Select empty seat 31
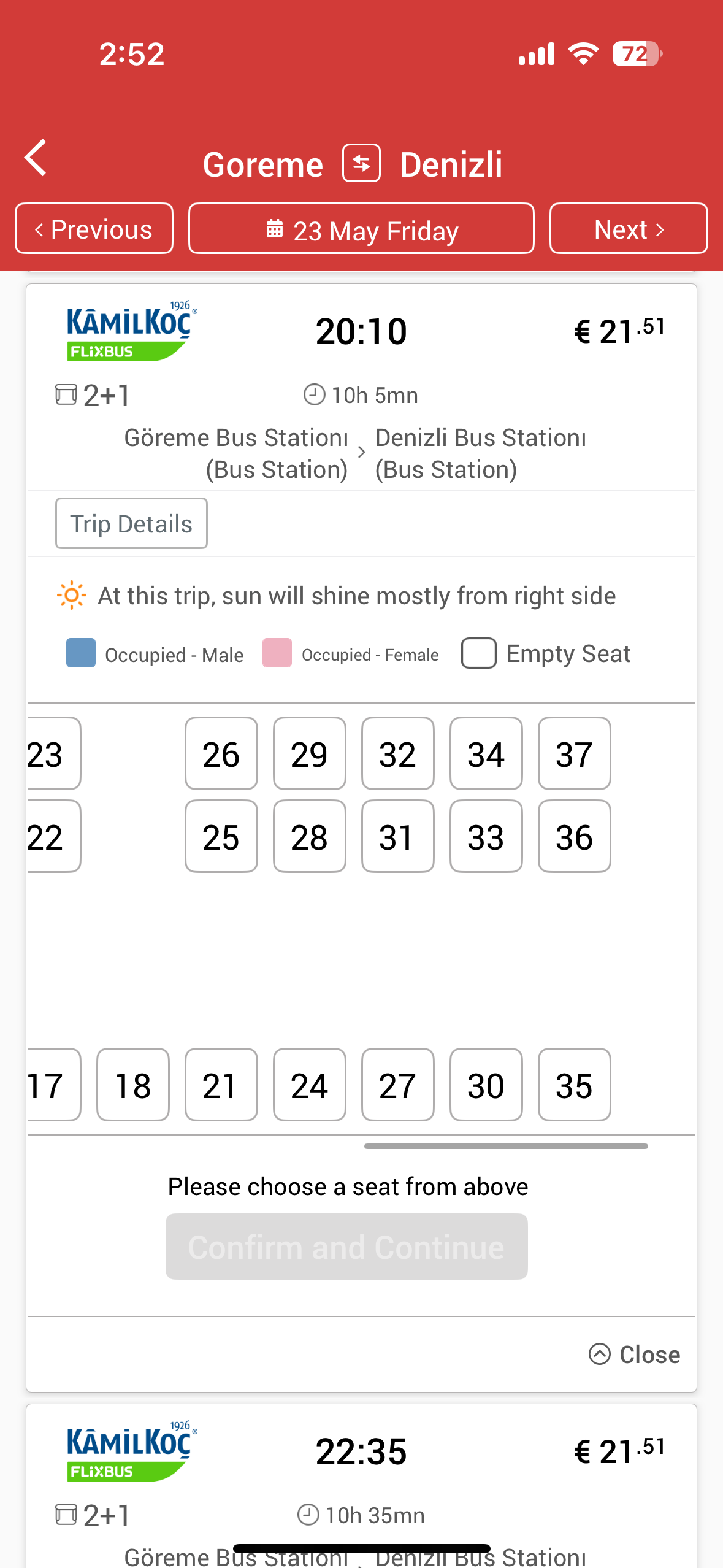Viewport: 723px width, 1568px height. click(398, 836)
